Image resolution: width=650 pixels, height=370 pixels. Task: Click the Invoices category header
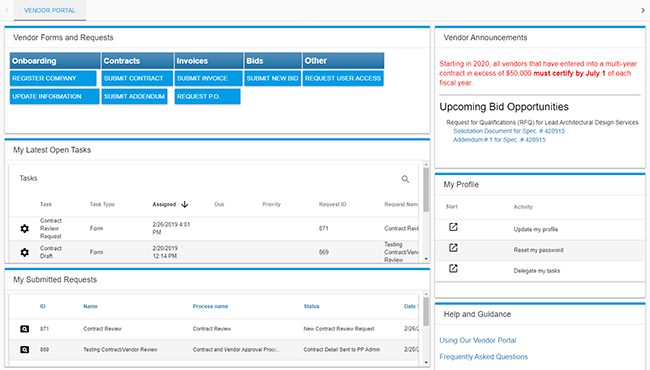pyautogui.click(x=209, y=60)
